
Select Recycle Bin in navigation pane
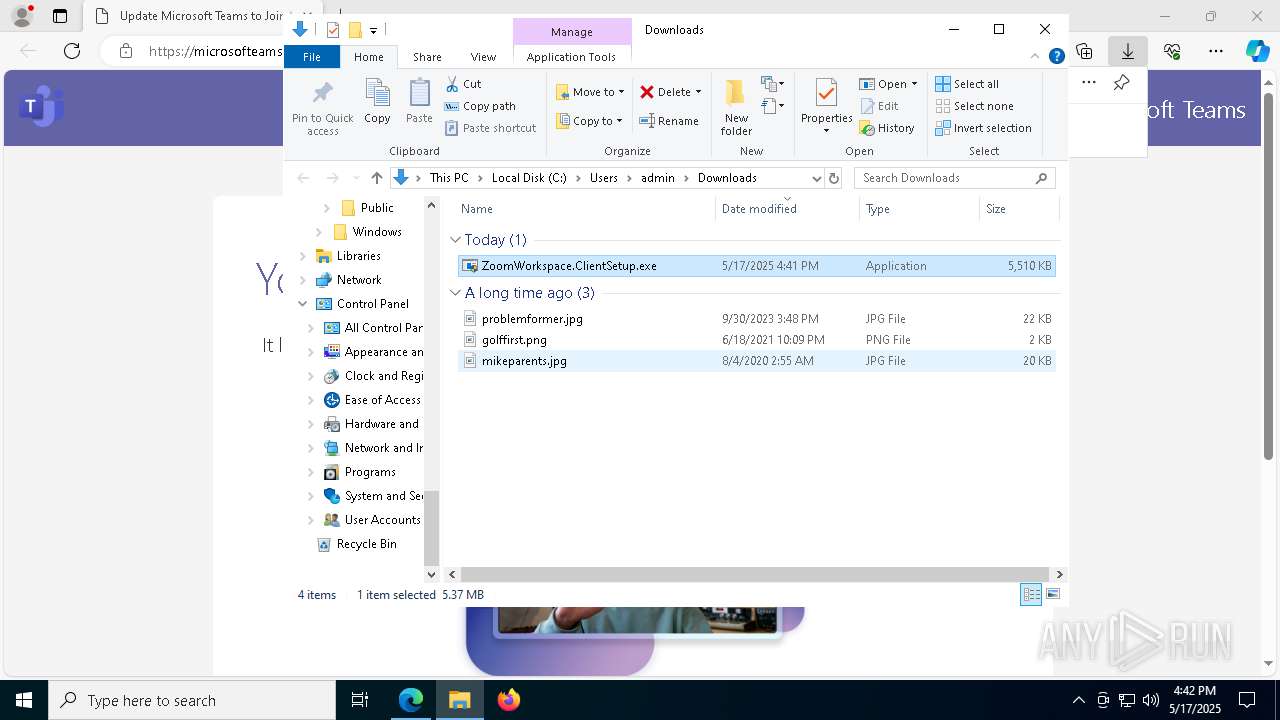coord(366,544)
